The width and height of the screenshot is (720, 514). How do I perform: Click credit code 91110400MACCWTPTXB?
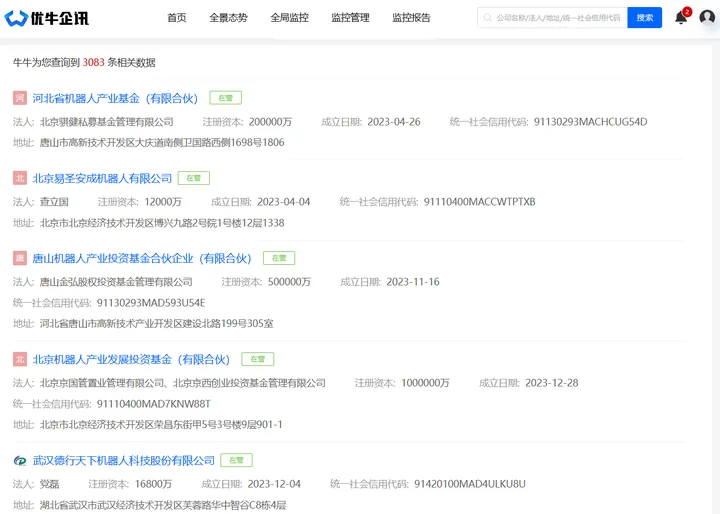point(479,202)
